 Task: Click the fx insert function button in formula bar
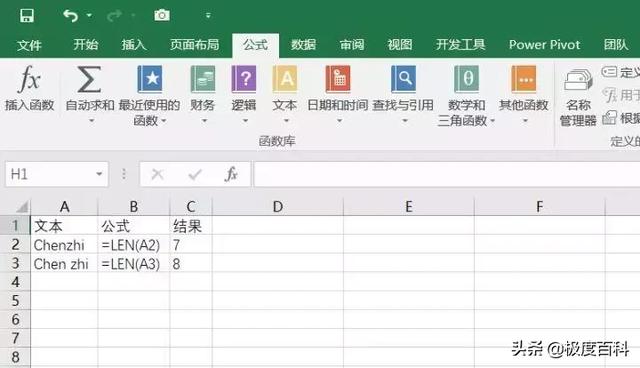point(231,174)
